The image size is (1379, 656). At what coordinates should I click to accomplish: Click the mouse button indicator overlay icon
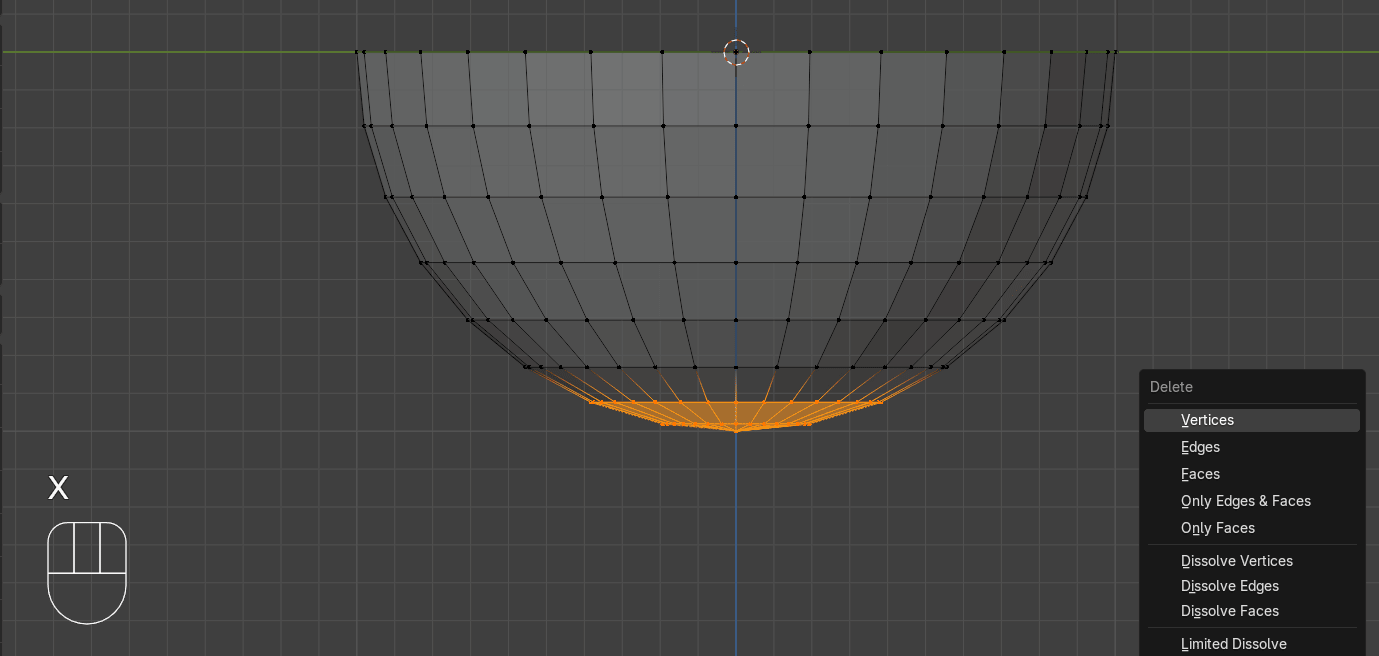click(x=87, y=572)
